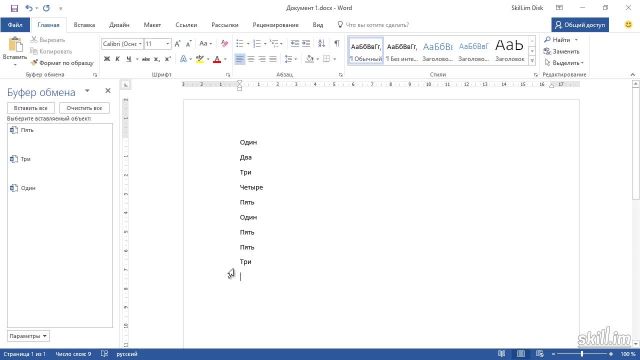This screenshot has width=640, height=360.
Task: Adjust the zoom slider handle
Action: pyautogui.click(x=582, y=354)
